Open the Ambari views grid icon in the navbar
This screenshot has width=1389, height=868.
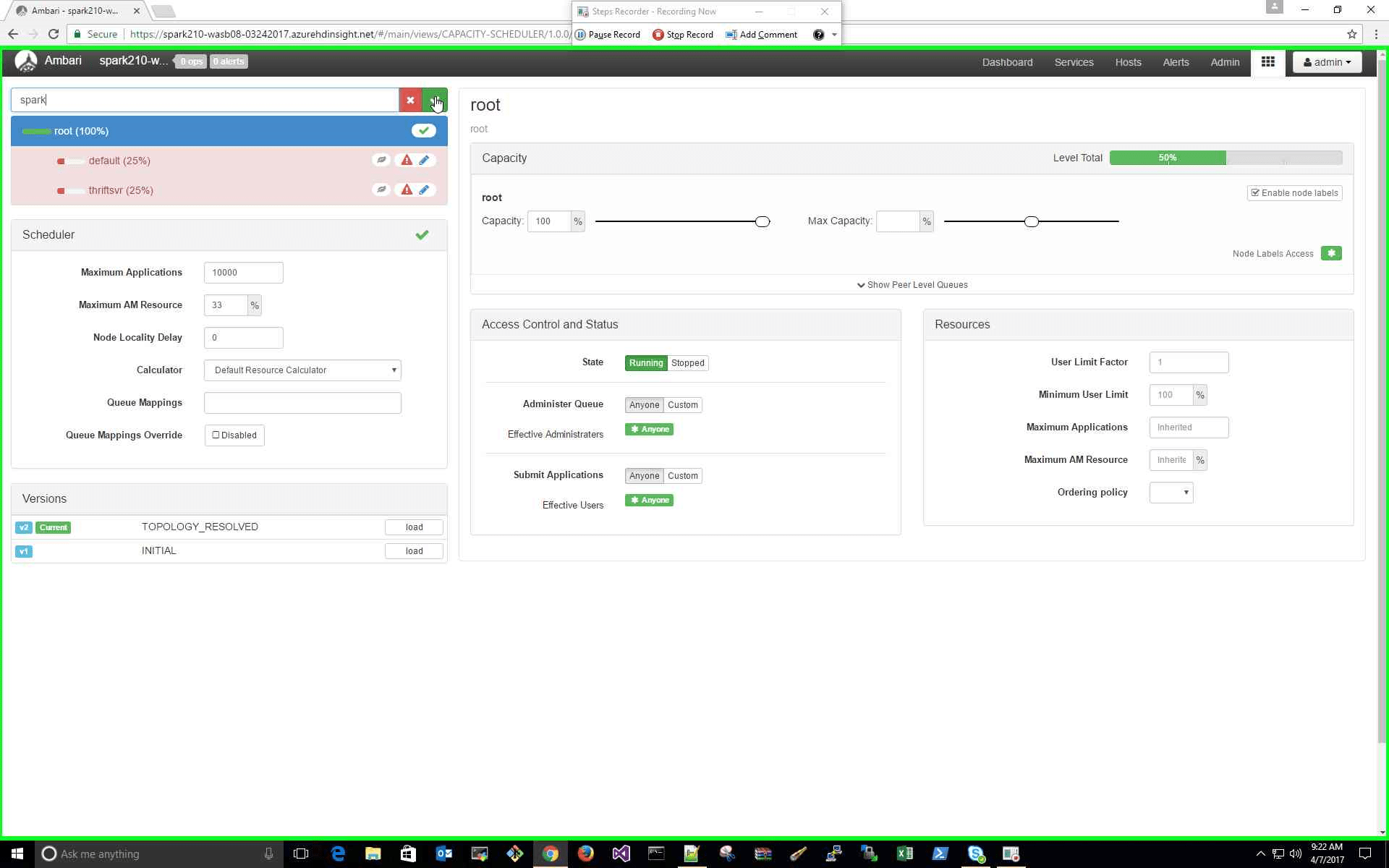[x=1267, y=62]
